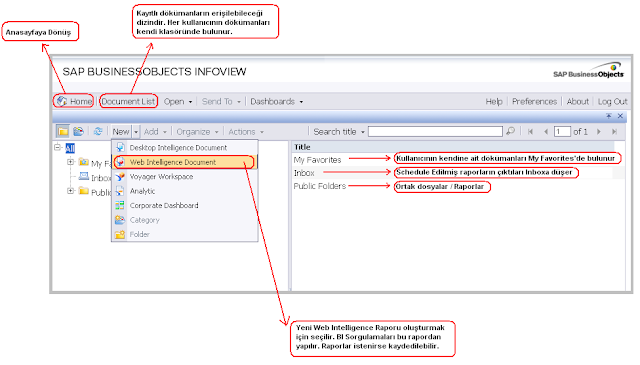This screenshot has height=365, width=640.
Task: Click the Web Intelligence Document icon
Action: click(x=120, y=162)
